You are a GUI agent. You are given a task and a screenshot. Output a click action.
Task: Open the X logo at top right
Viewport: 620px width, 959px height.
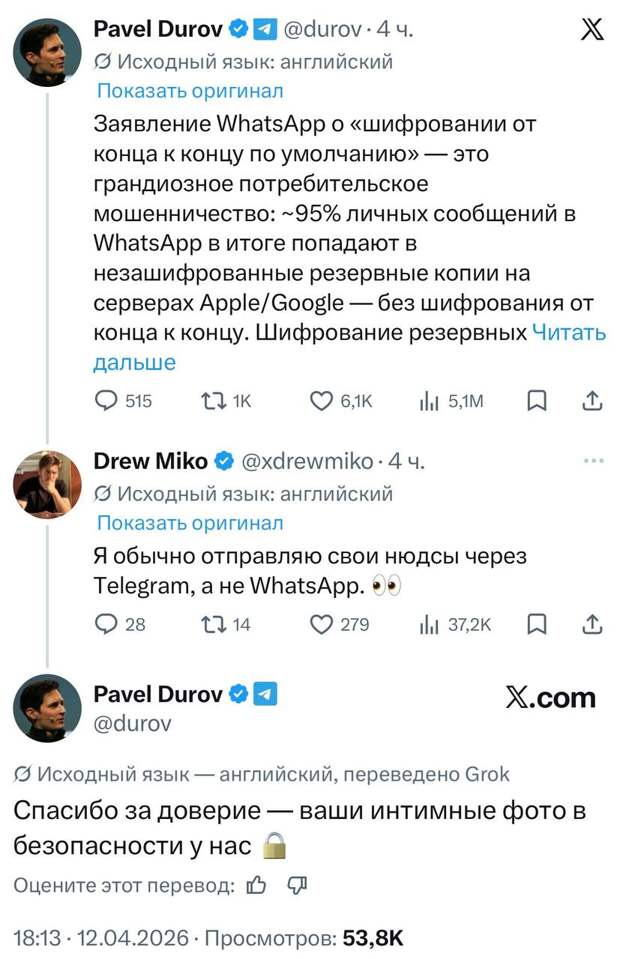(592, 31)
